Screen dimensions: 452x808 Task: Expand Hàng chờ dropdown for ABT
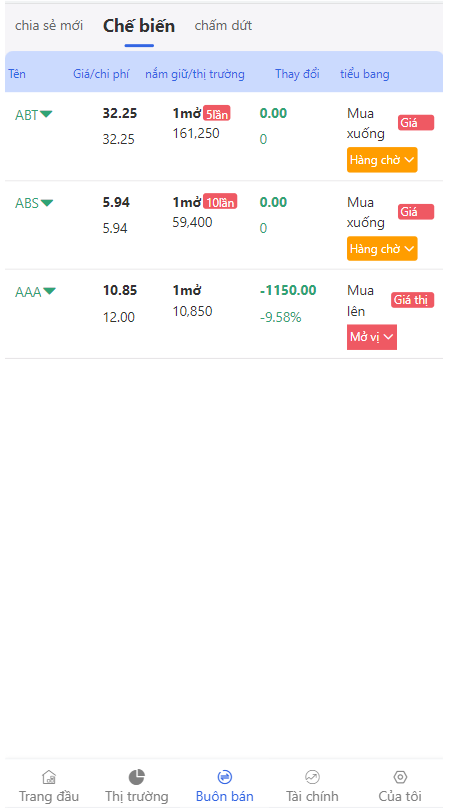click(x=382, y=160)
